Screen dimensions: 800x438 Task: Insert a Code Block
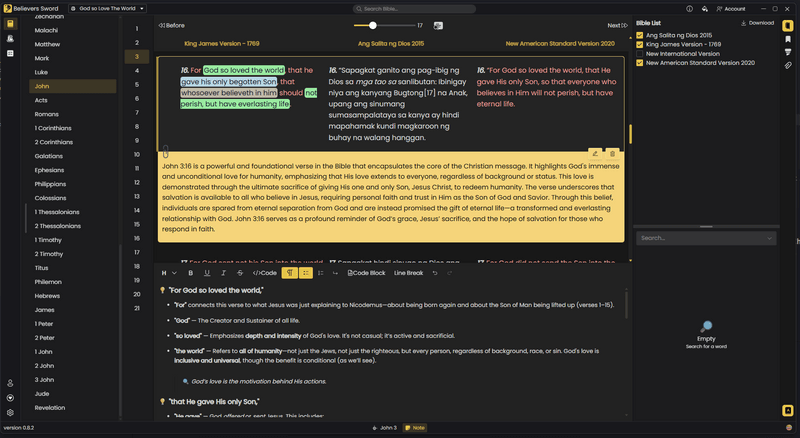[366, 273]
